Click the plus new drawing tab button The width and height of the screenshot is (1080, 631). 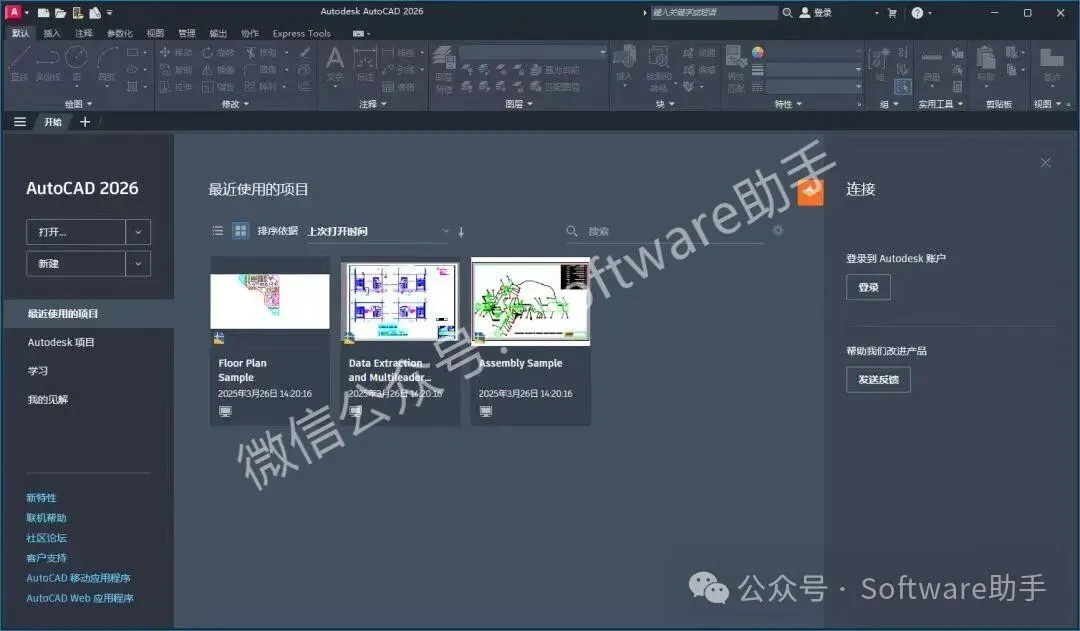coord(85,122)
